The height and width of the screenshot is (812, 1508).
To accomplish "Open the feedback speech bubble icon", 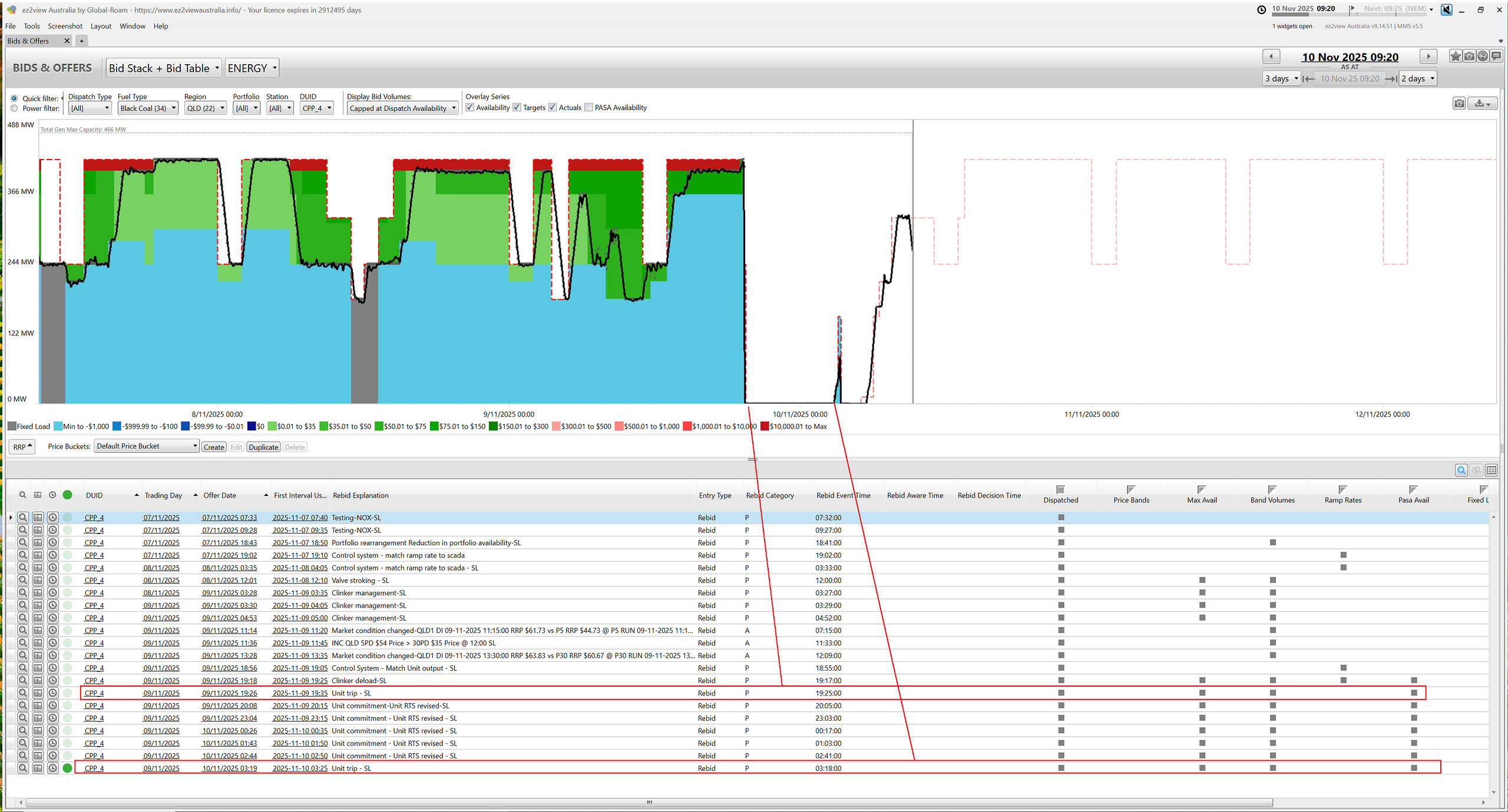I will pyautogui.click(x=1496, y=57).
